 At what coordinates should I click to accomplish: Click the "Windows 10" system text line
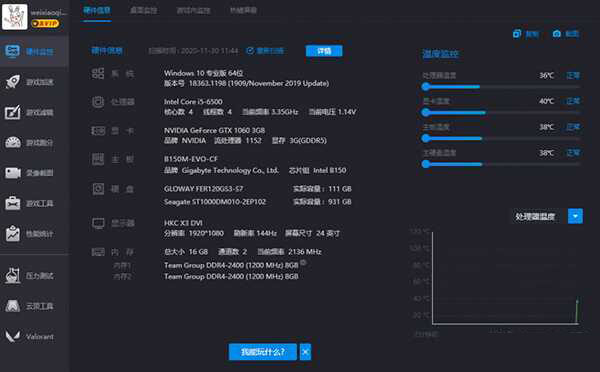tap(203, 73)
